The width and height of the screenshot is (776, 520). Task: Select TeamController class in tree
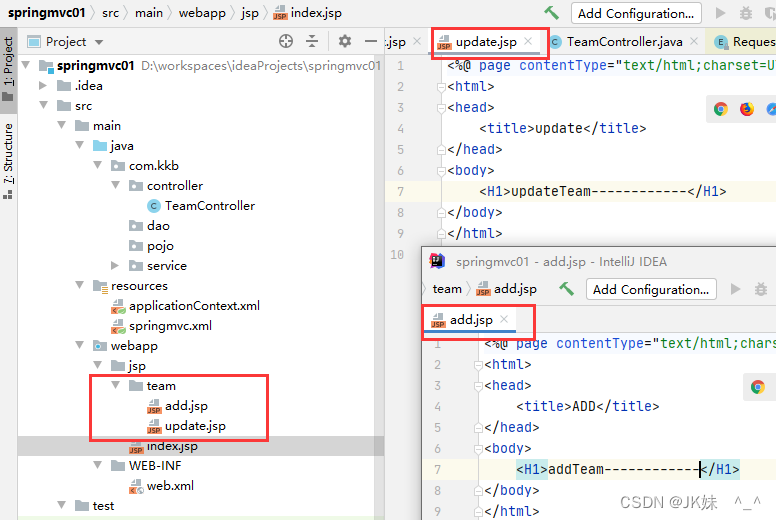[x=201, y=206]
